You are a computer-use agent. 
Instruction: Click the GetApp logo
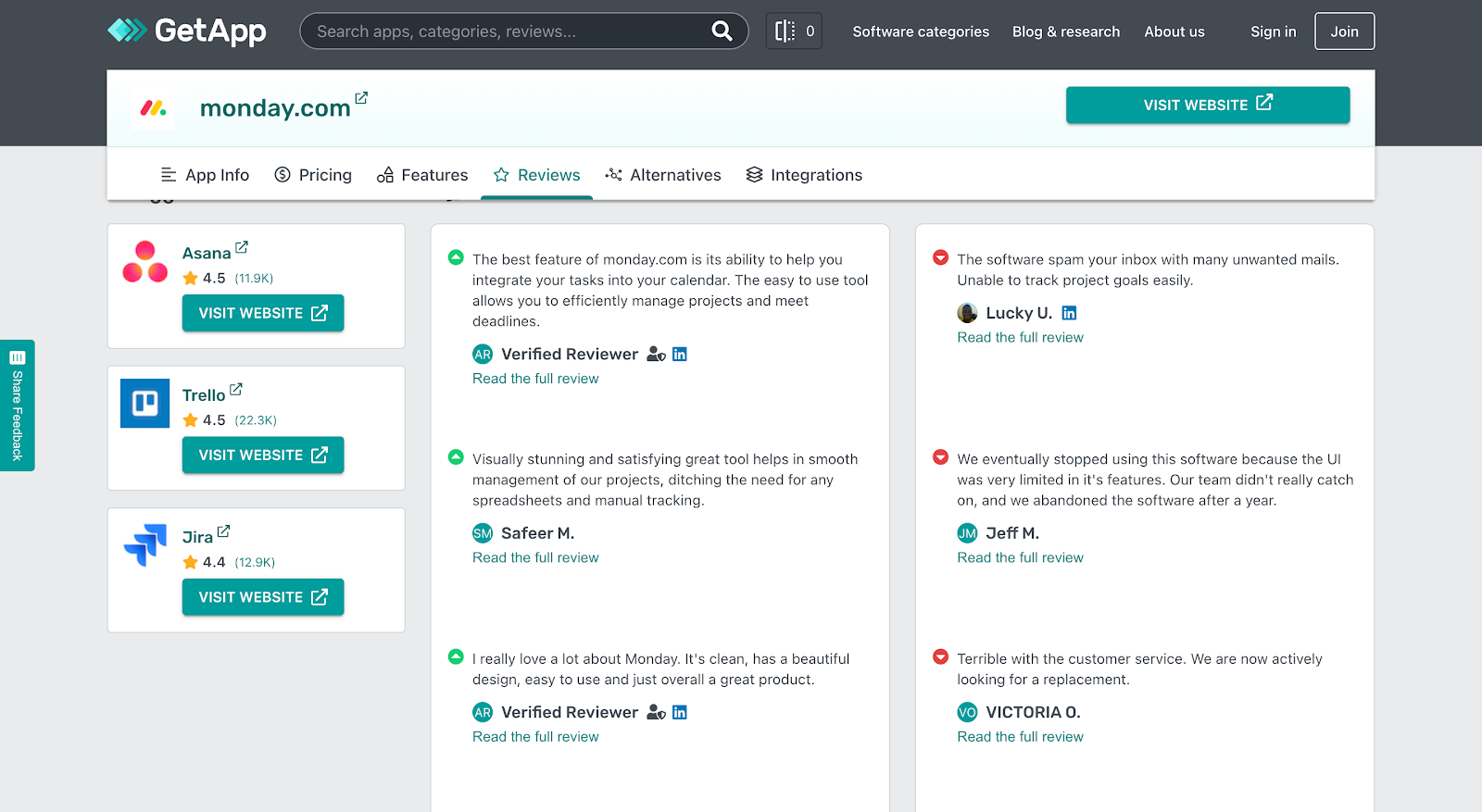(x=187, y=31)
